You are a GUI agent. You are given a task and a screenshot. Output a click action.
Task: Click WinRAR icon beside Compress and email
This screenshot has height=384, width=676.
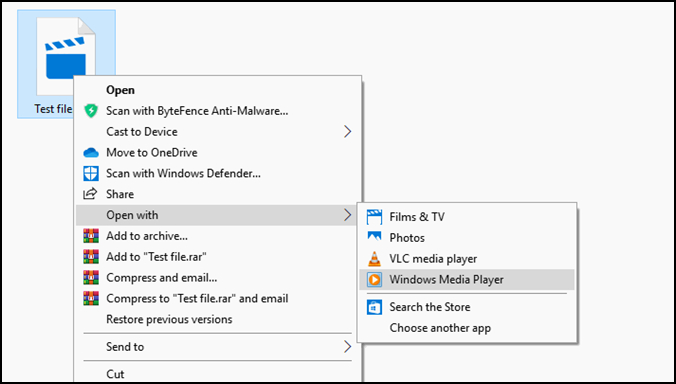point(91,278)
